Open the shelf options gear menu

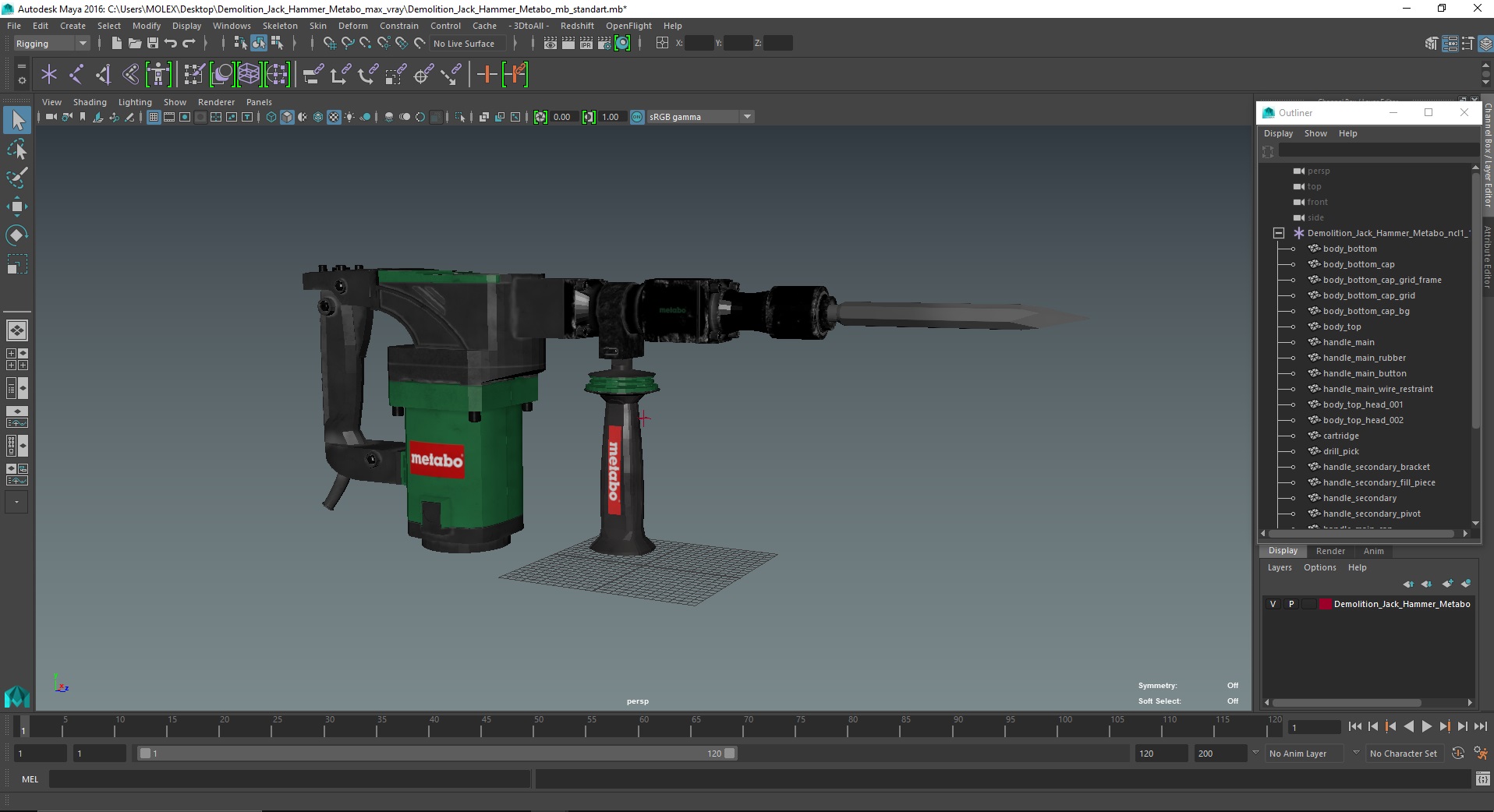[x=22, y=80]
